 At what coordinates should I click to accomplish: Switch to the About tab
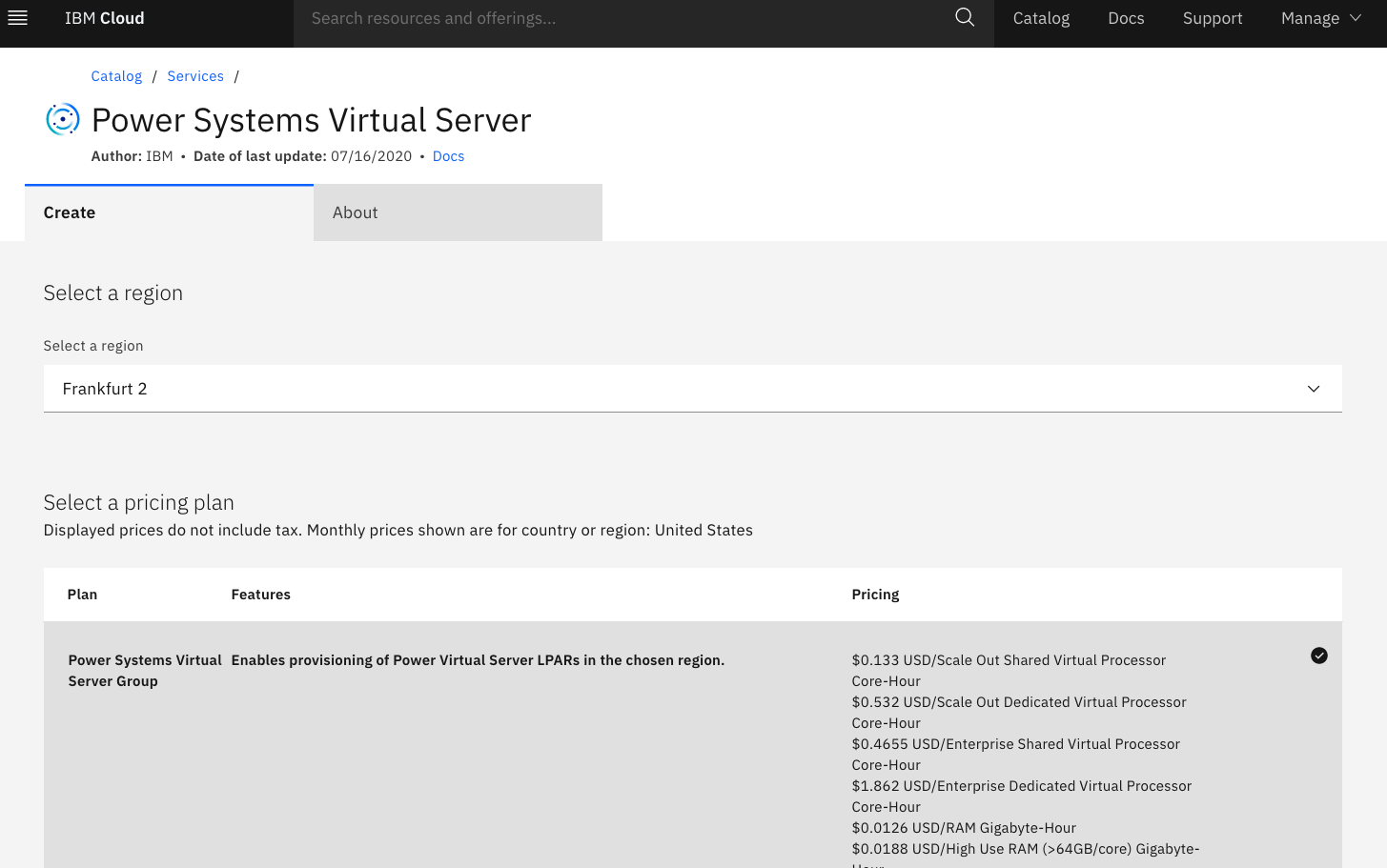(458, 212)
